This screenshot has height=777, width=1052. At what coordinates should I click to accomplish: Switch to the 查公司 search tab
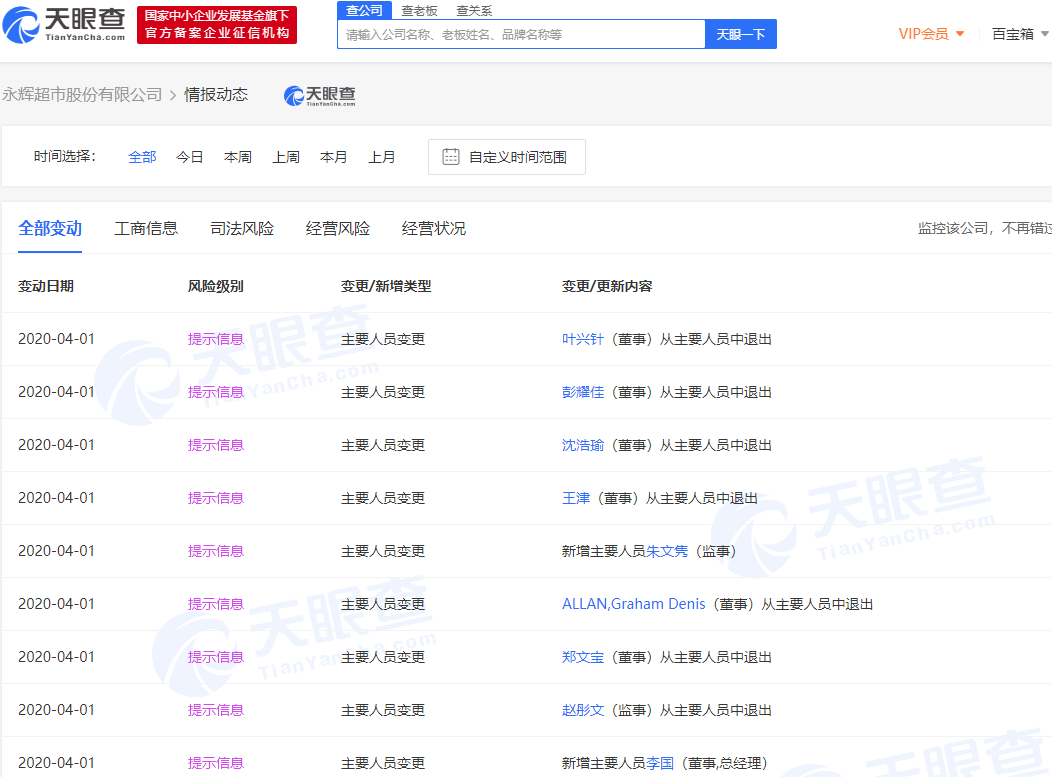364,11
